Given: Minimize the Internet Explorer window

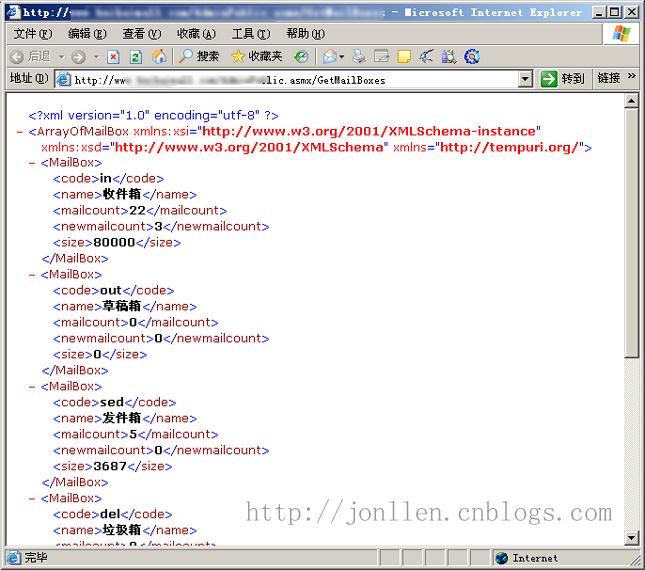Looking at the screenshot, I should pyautogui.click(x=599, y=12).
